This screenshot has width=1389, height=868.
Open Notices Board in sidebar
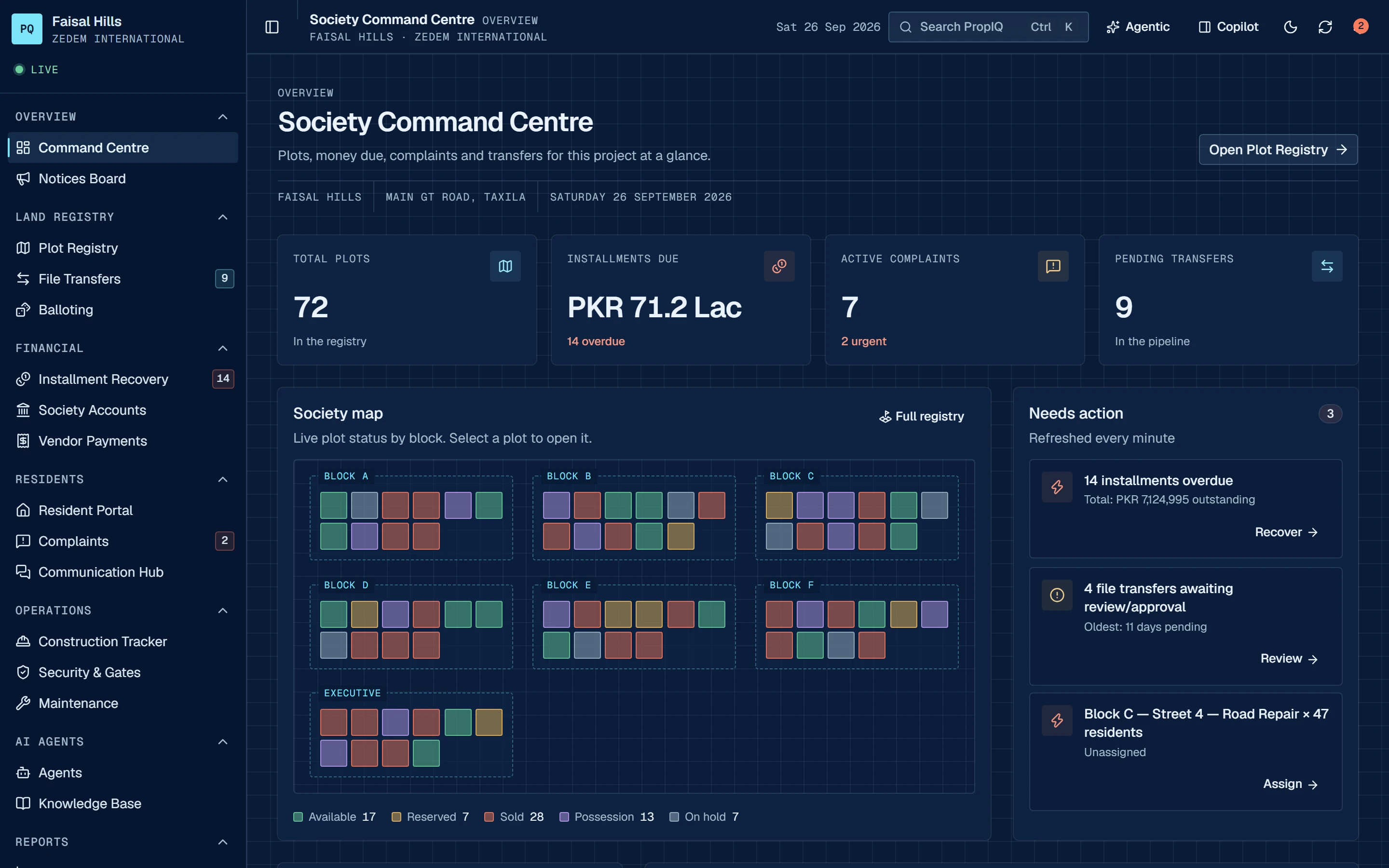pyautogui.click(x=123, y=178)
